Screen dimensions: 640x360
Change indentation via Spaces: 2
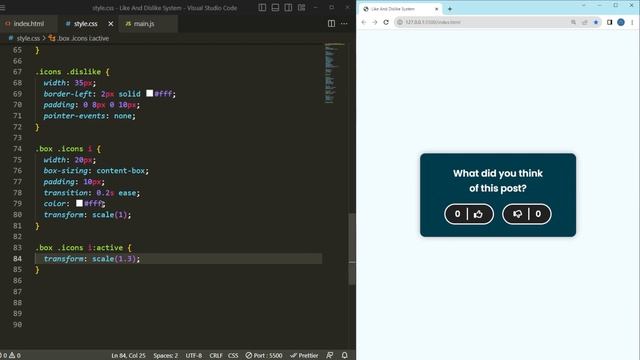tap(165, 356)
